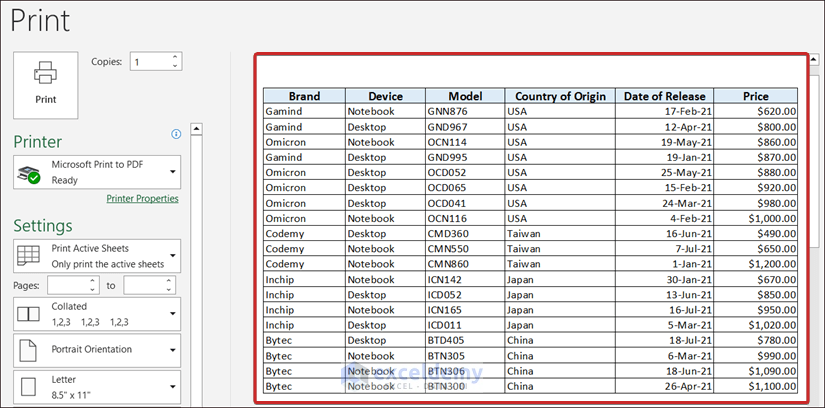825x408 pixels.
Task: Open the Print Active Sheets dropdown
Action: click(97, 256)
